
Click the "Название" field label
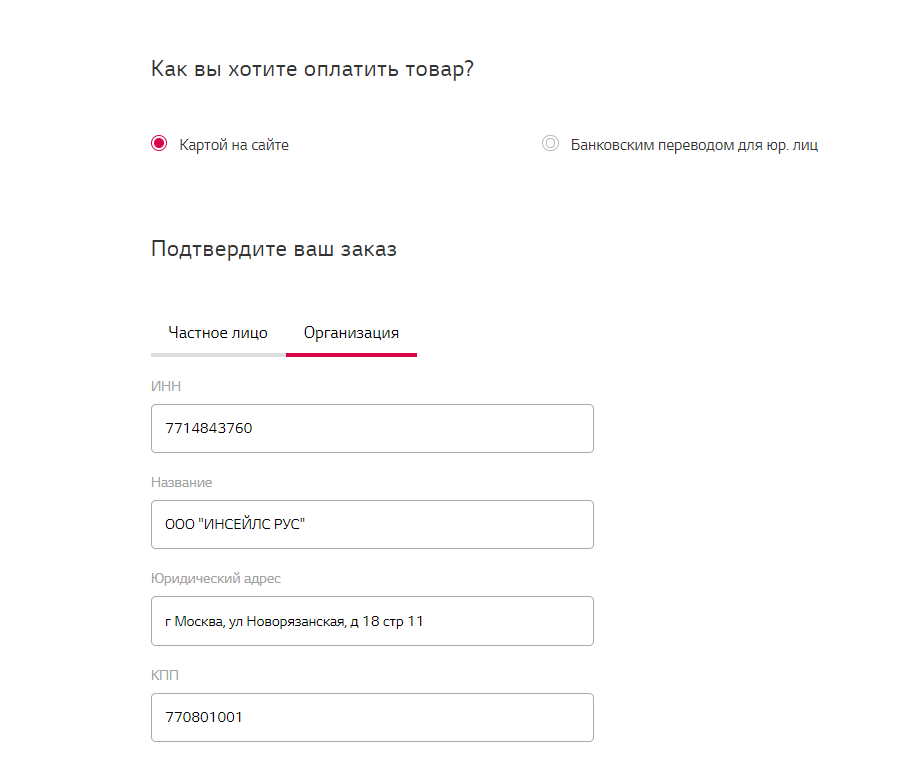click(181, 482)
